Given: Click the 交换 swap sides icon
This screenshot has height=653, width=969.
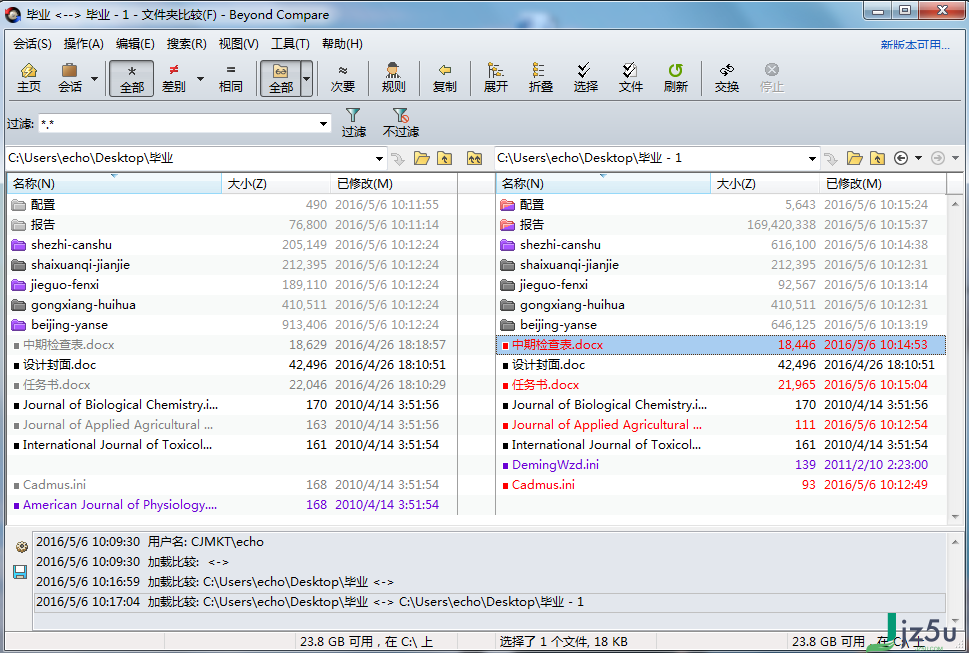Looking at the screenshot, I should [x=727, y=78].
